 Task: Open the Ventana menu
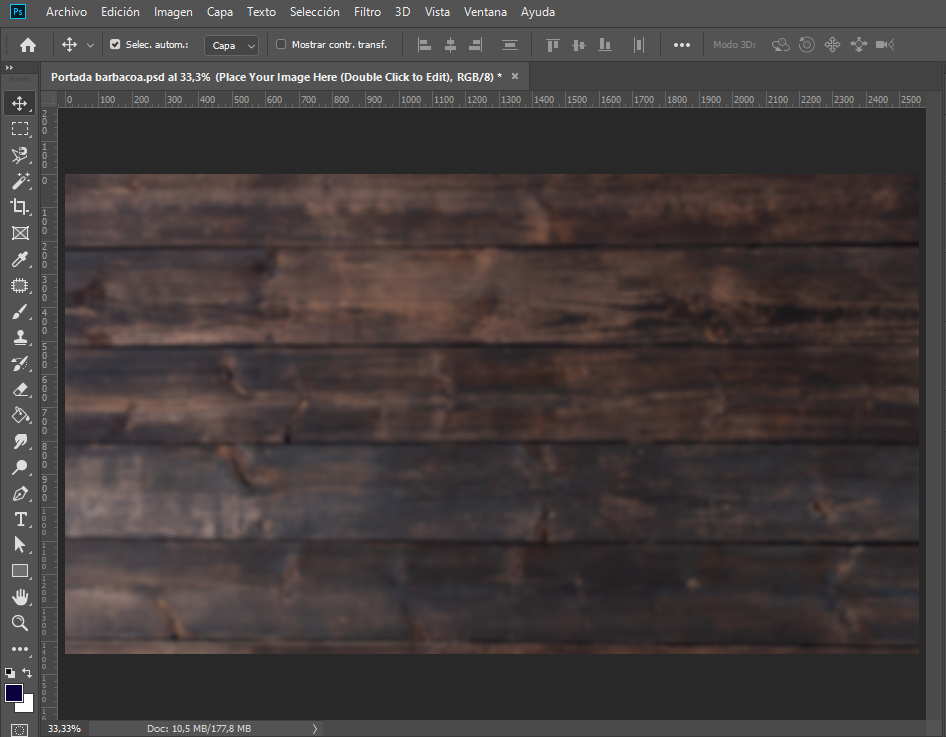(485, 12)
